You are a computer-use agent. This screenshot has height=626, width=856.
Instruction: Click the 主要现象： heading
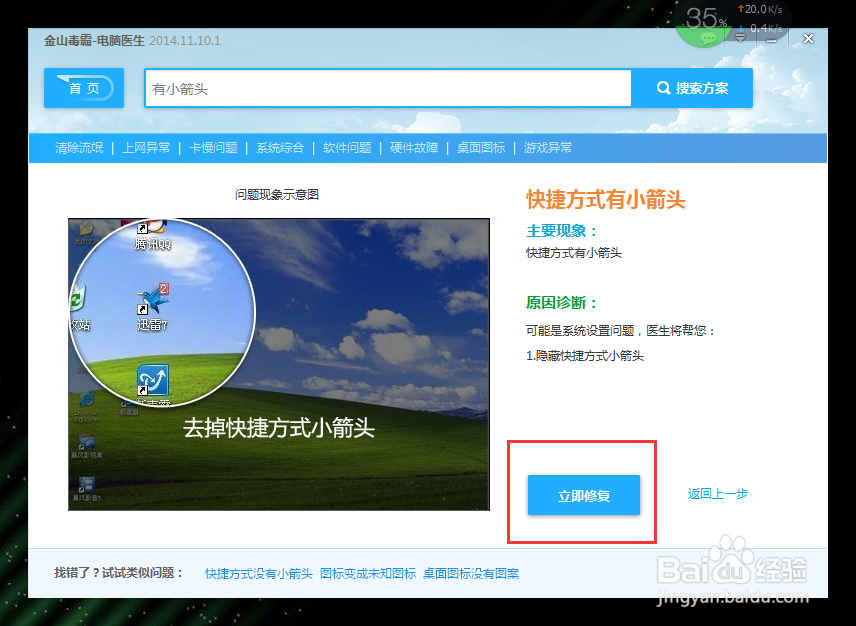click(x=562, y=231)
